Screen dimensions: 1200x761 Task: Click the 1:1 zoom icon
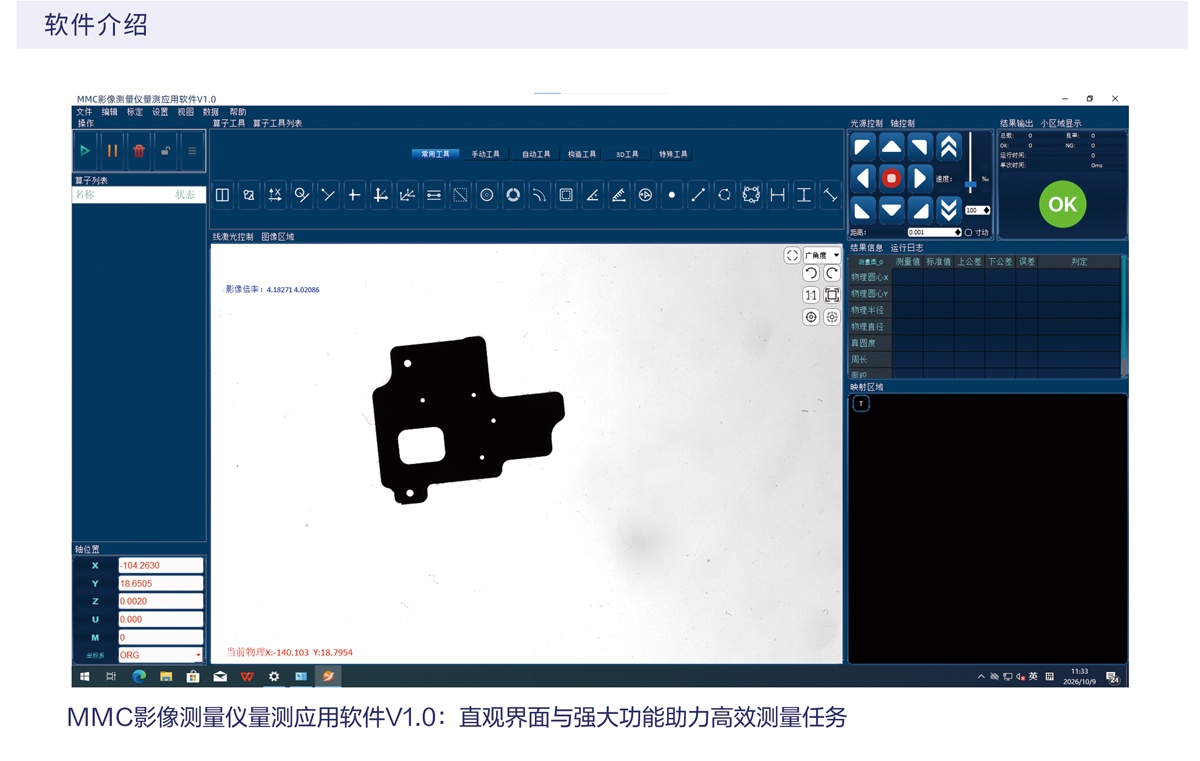click(x=811, y=295)
